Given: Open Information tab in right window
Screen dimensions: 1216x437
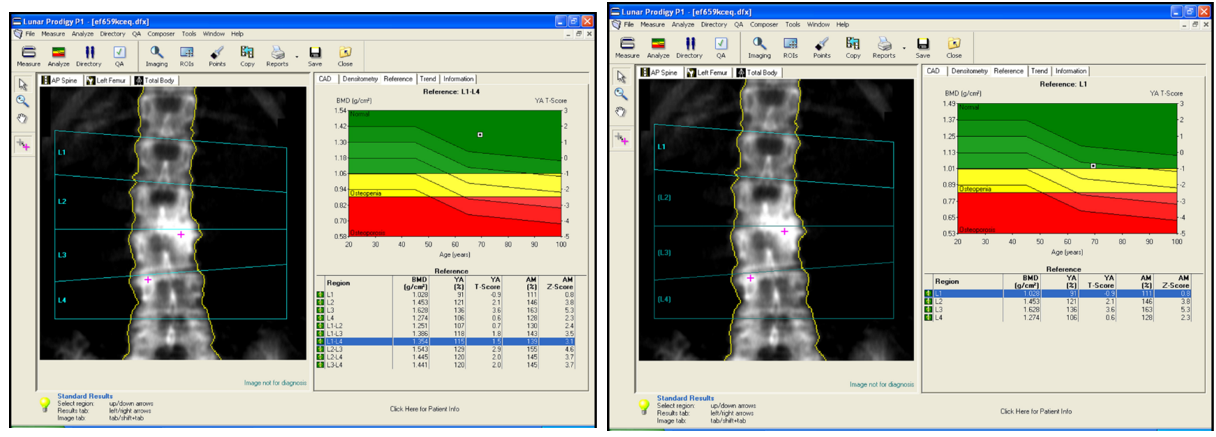Looking at the screenshot, I should (x=1070, y=71).
